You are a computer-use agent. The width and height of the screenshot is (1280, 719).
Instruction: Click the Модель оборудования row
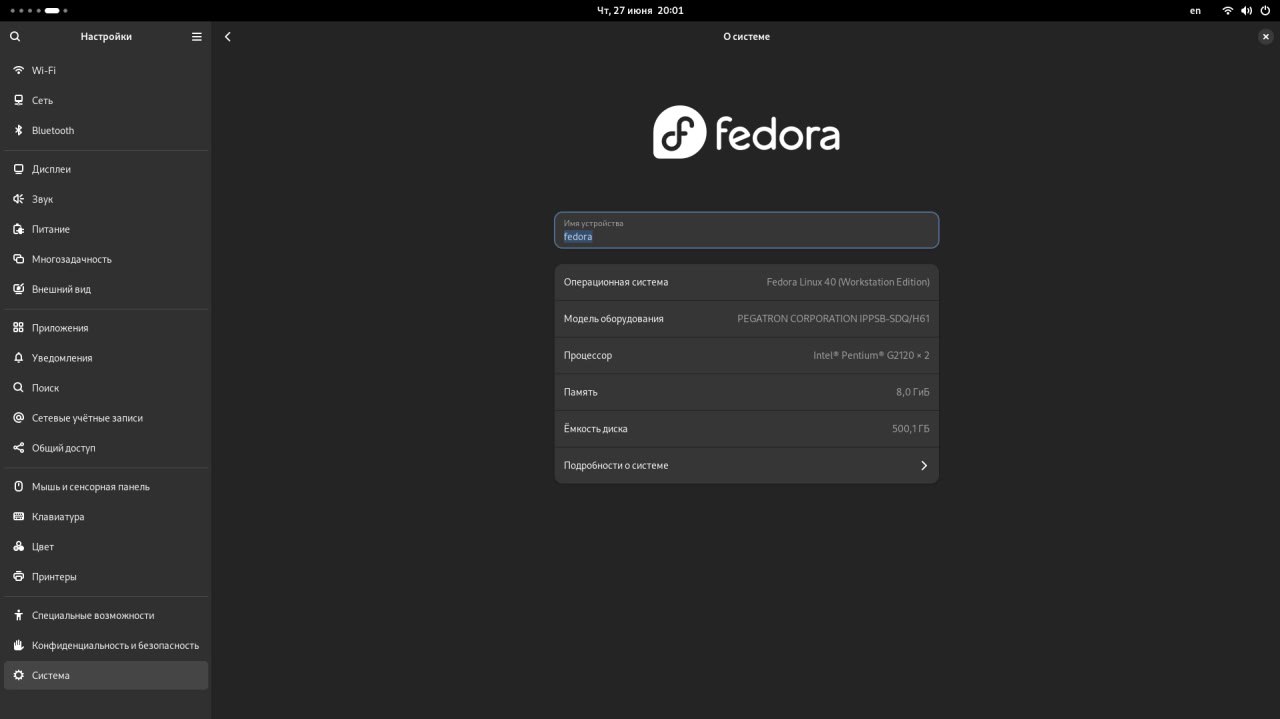coord(746,319)
